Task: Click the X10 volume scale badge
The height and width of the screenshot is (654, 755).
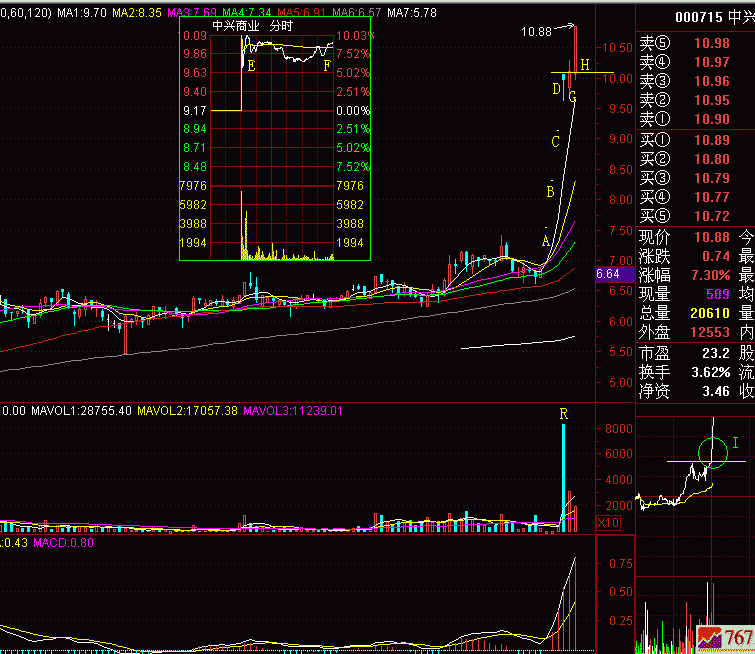Action: click(608, 523)
